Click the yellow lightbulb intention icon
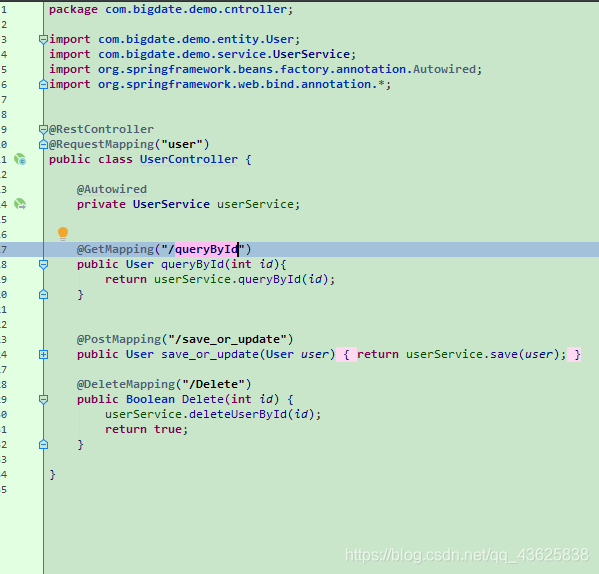The width and height of the screenshot is (599, 574). pos(63,233)
